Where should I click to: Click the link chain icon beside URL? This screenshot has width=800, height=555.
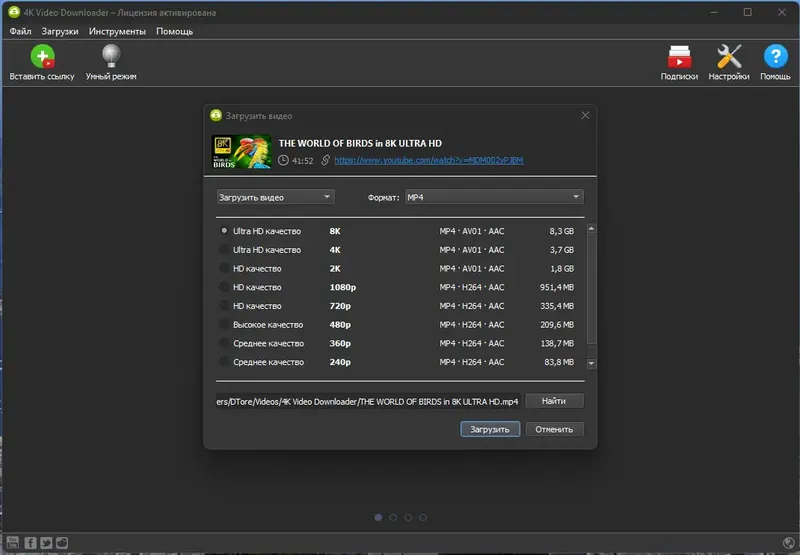click(x=325, y=160)
